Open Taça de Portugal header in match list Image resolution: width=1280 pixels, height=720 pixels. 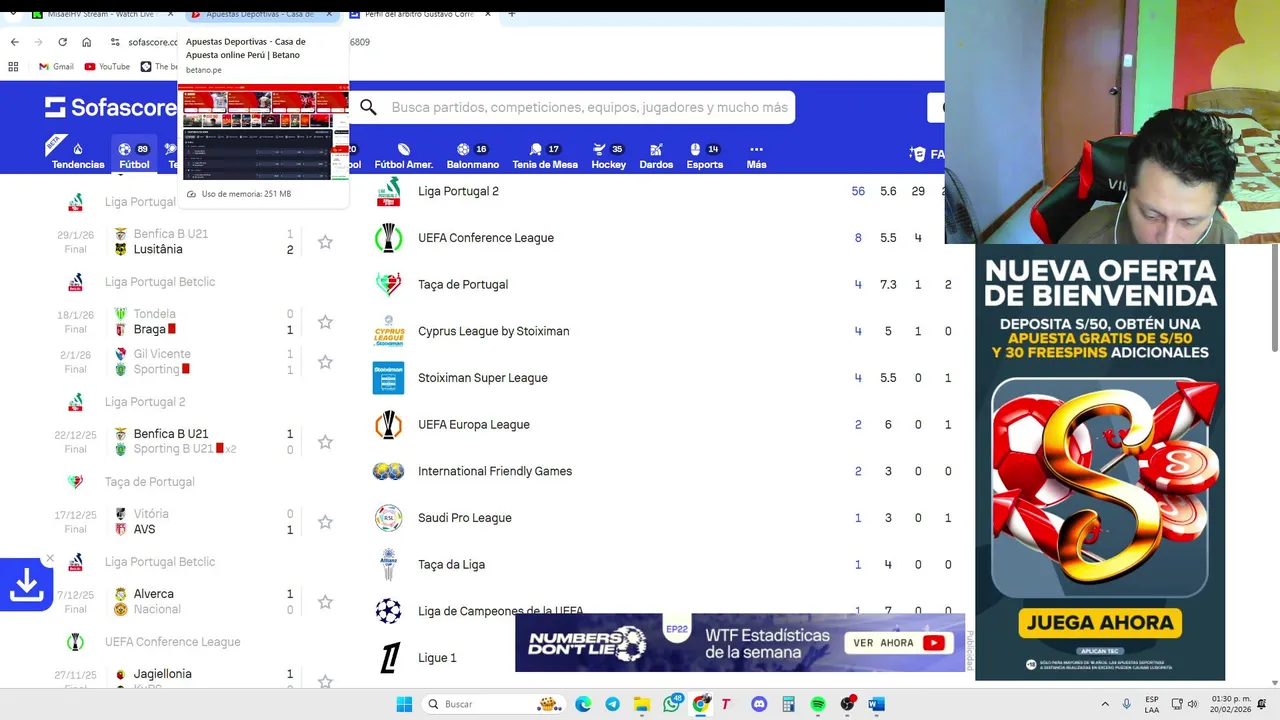(x=149, y=482)
